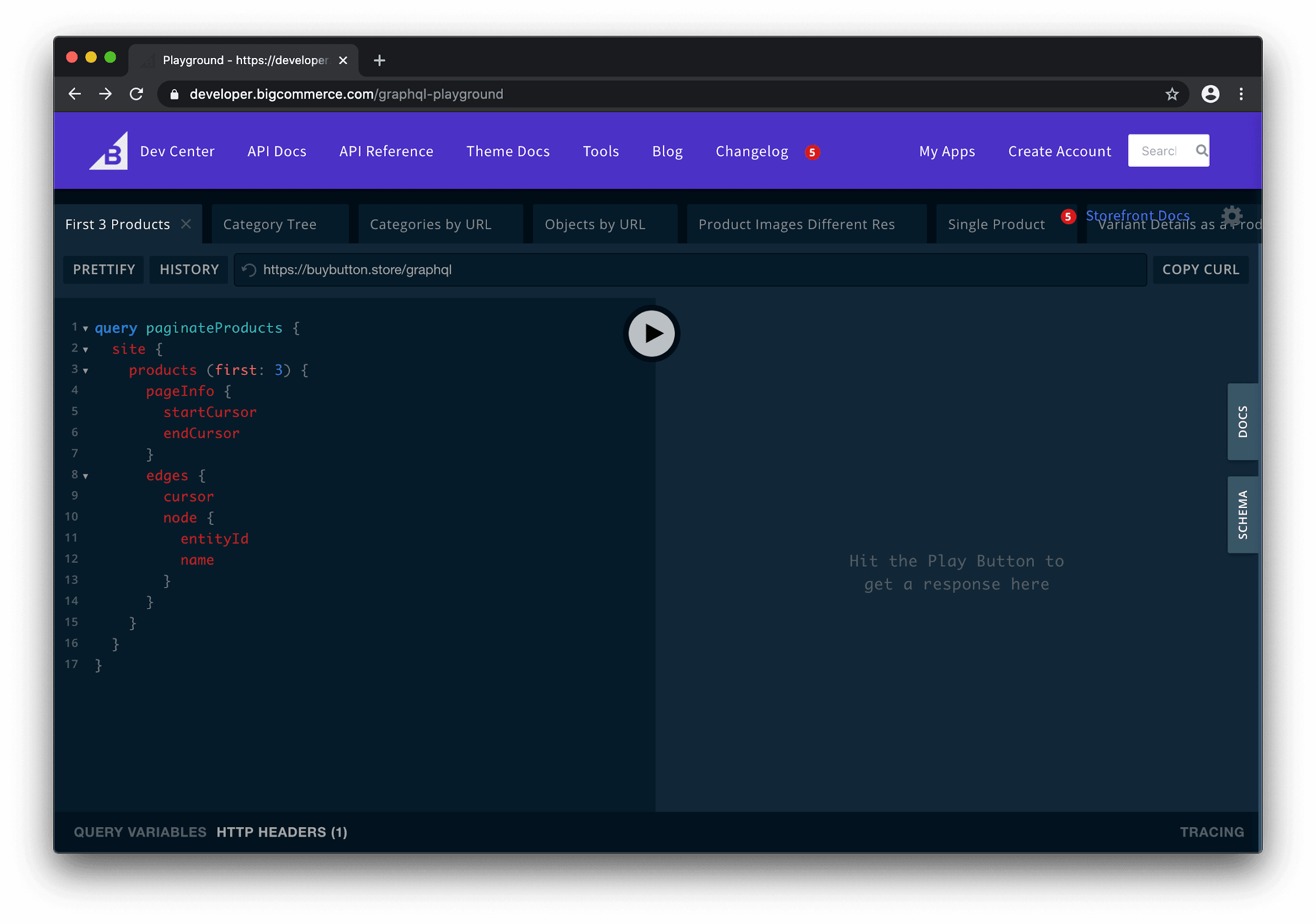Reload the page in the browser

click(137, 94)
